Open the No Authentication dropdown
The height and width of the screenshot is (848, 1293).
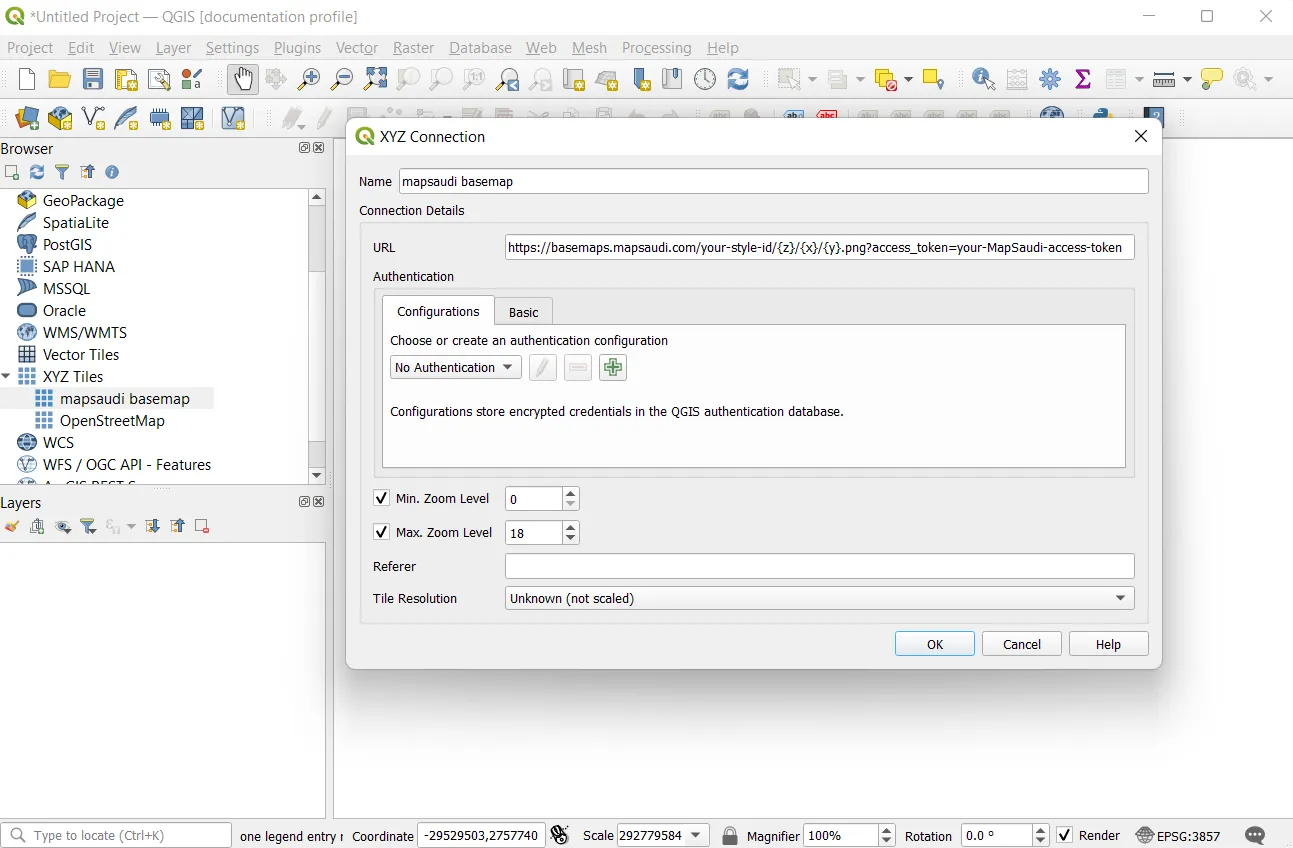tap(455, 368)
